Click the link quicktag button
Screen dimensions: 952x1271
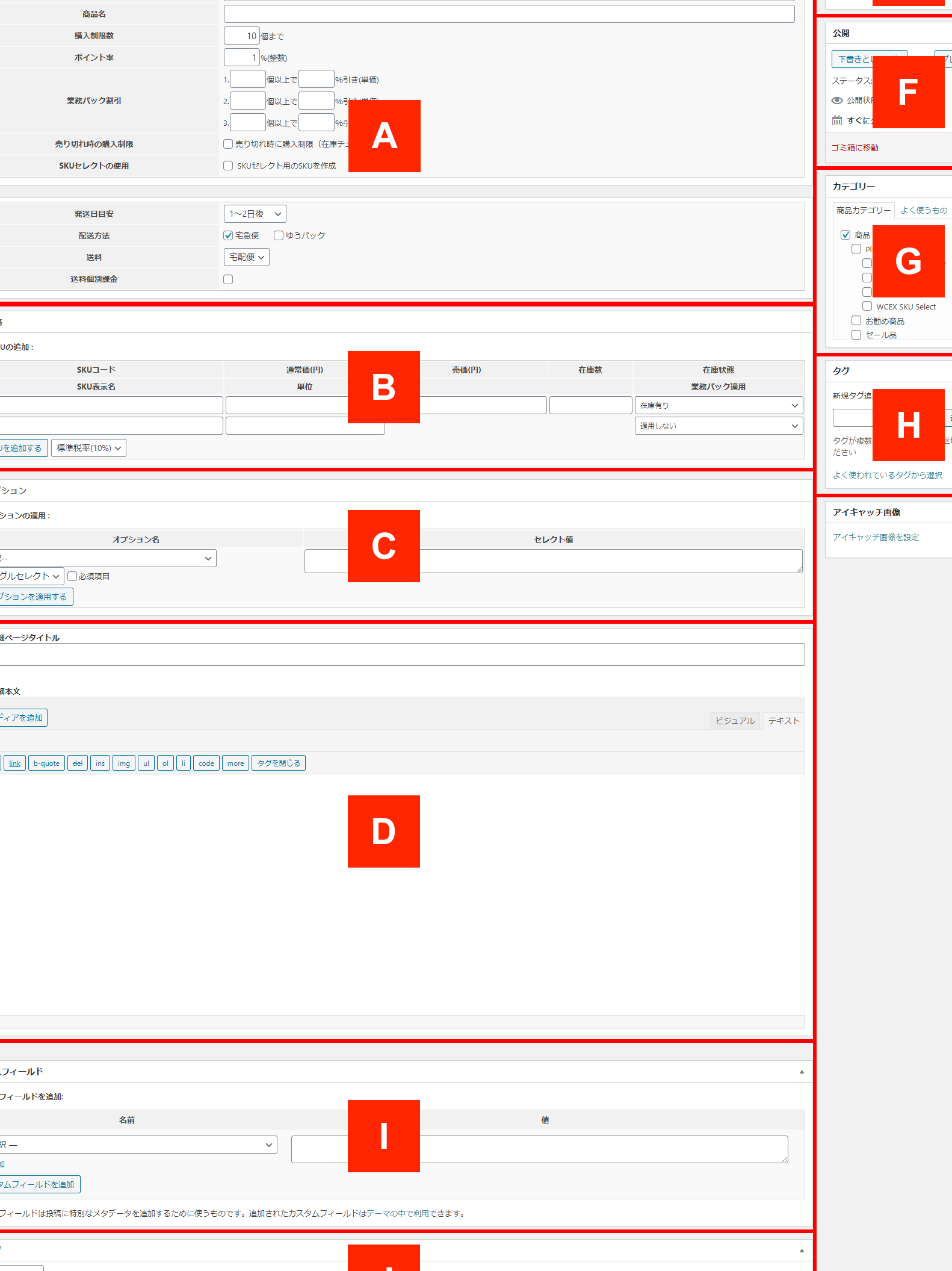coord(14,763)
